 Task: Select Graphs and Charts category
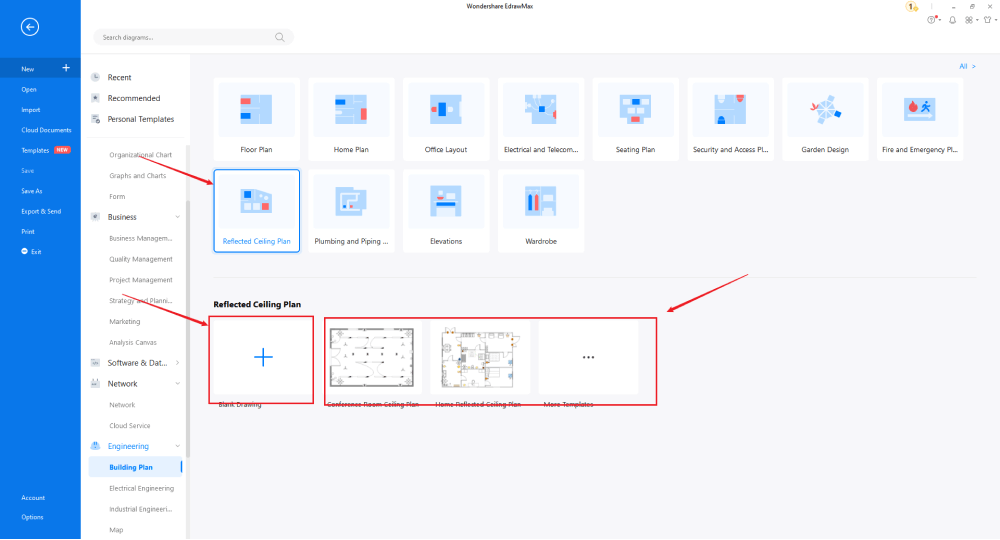click(x=138, y=175)
